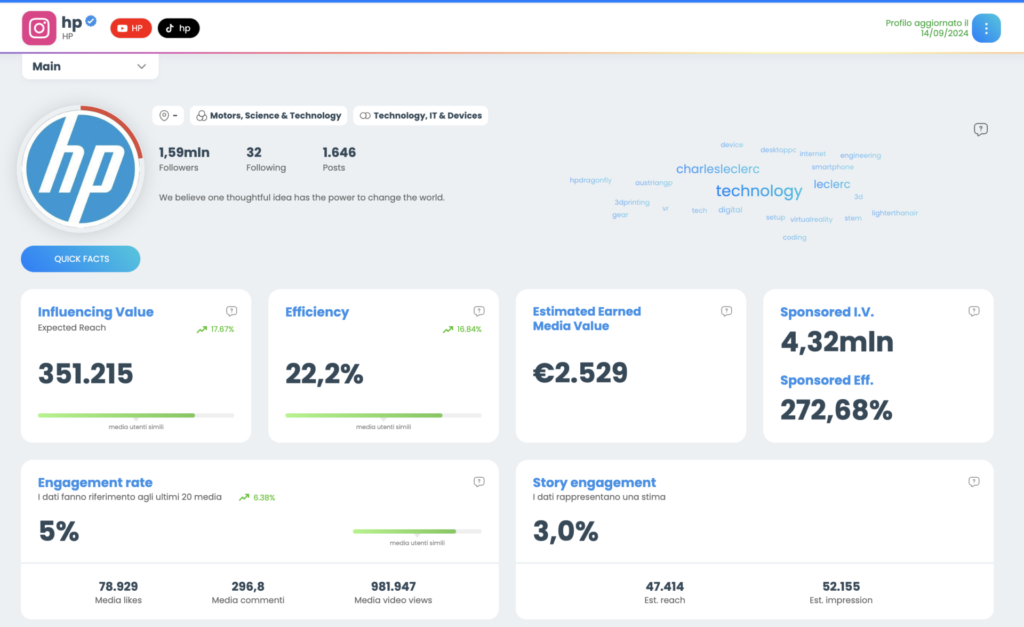The width and height of the screenshot is (1024, 627).
Task: Click the Instagram logo icon
Action: (x=39, y=28)
